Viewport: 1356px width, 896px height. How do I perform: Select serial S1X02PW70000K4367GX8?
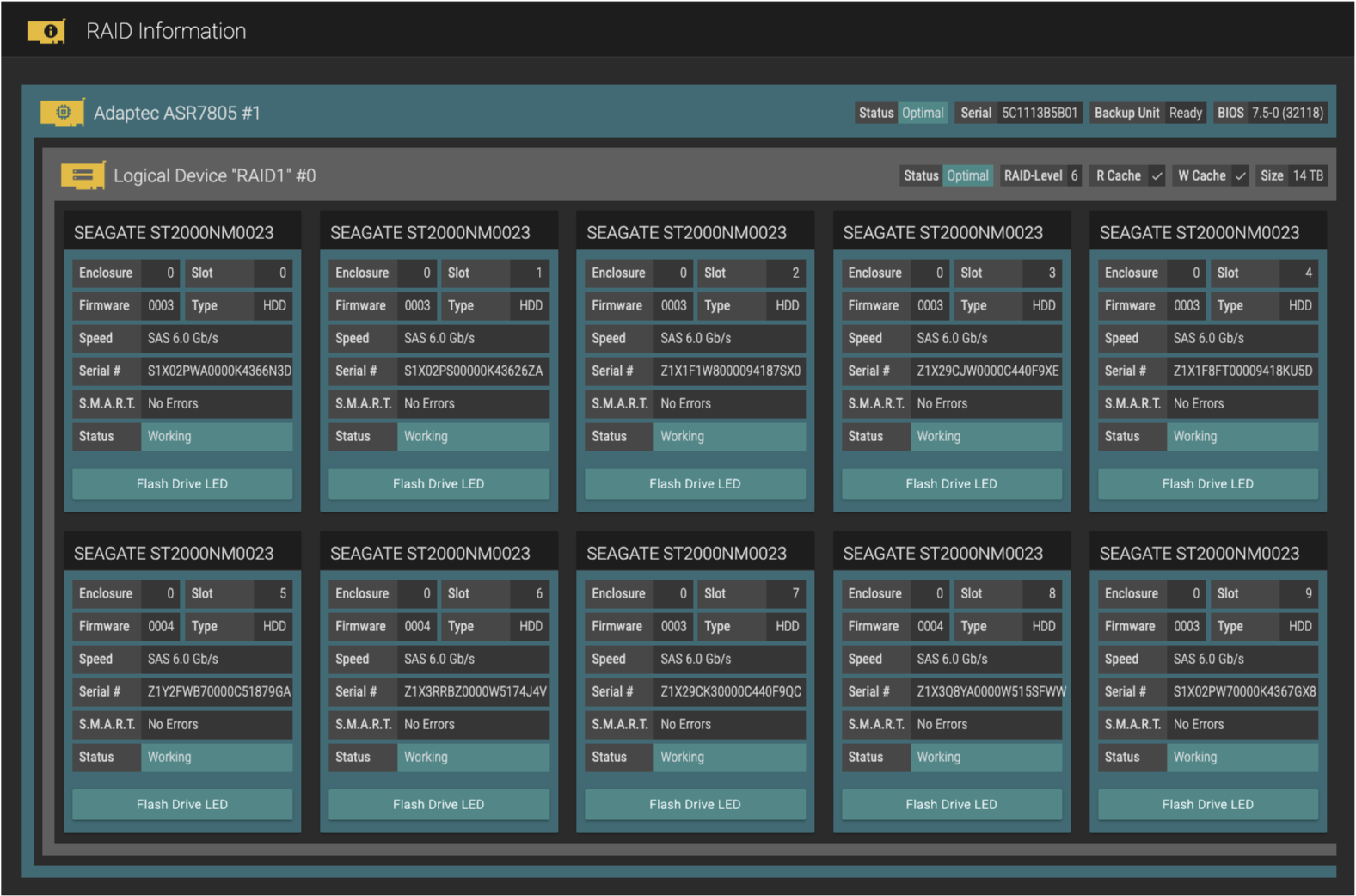click(1245, 691)
